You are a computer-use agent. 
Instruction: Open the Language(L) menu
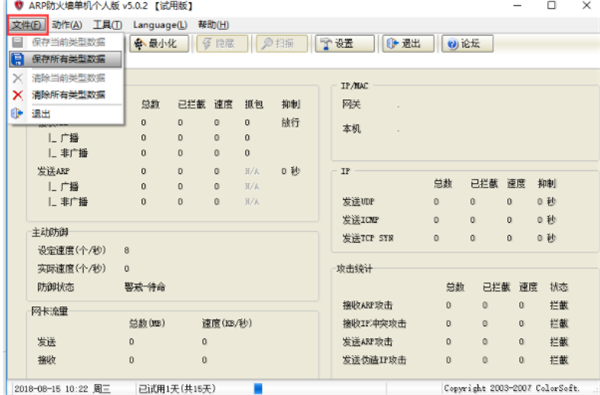(160, 25)
